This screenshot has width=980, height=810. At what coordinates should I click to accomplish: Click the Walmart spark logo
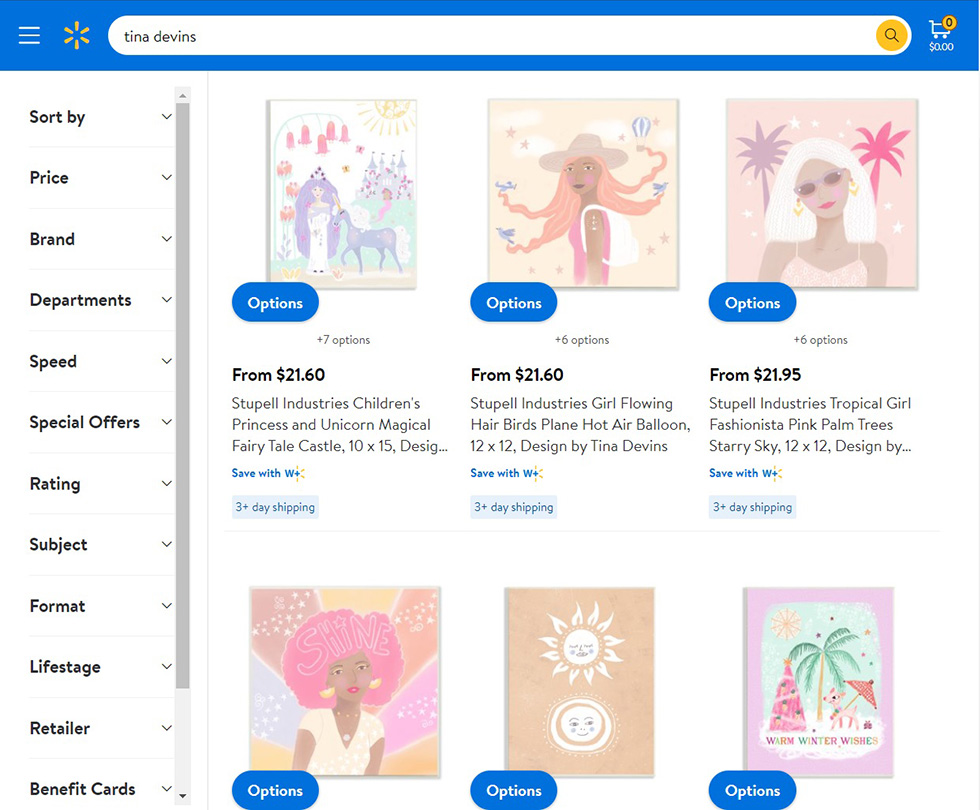point(77,36)
